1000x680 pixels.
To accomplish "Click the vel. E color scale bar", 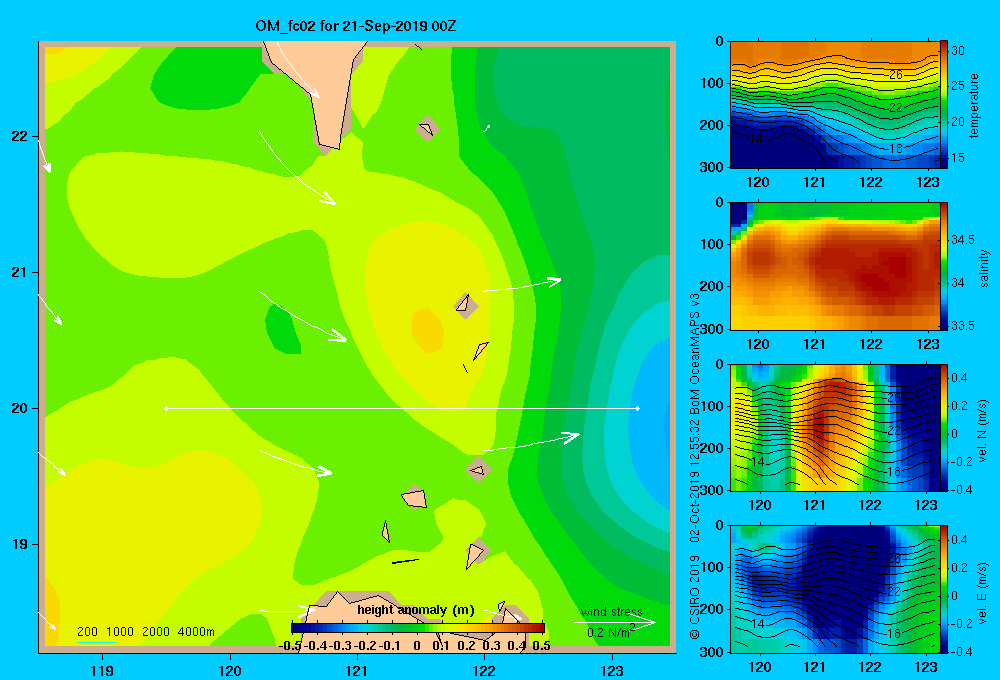I will pos(944,589).
